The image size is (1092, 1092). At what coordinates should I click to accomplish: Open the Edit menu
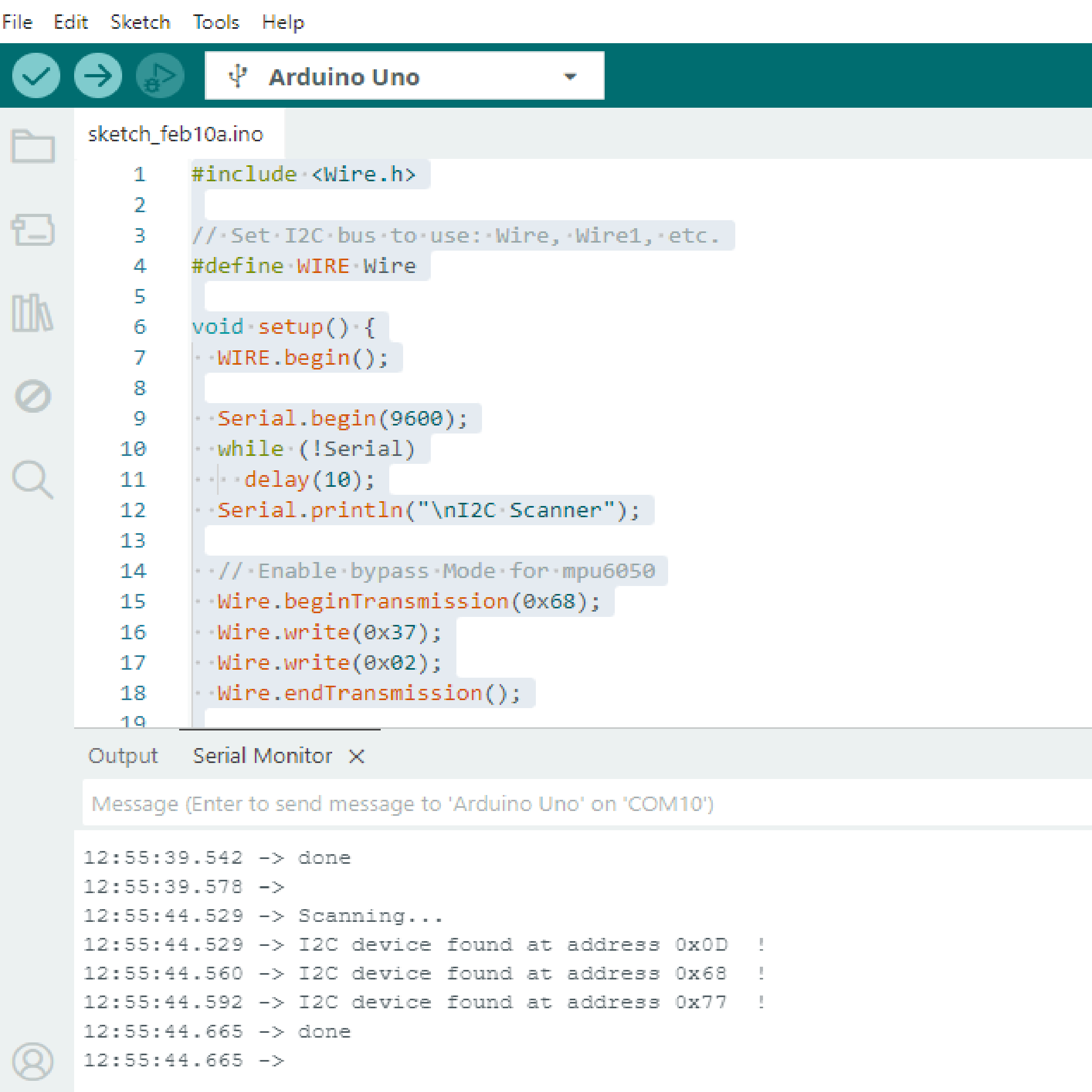click(71, 22)
